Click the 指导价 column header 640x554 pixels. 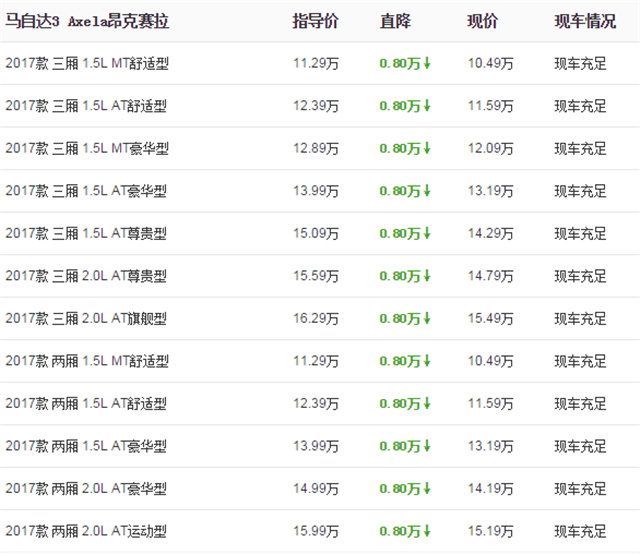pyautogui.click(x=315, y=21)
